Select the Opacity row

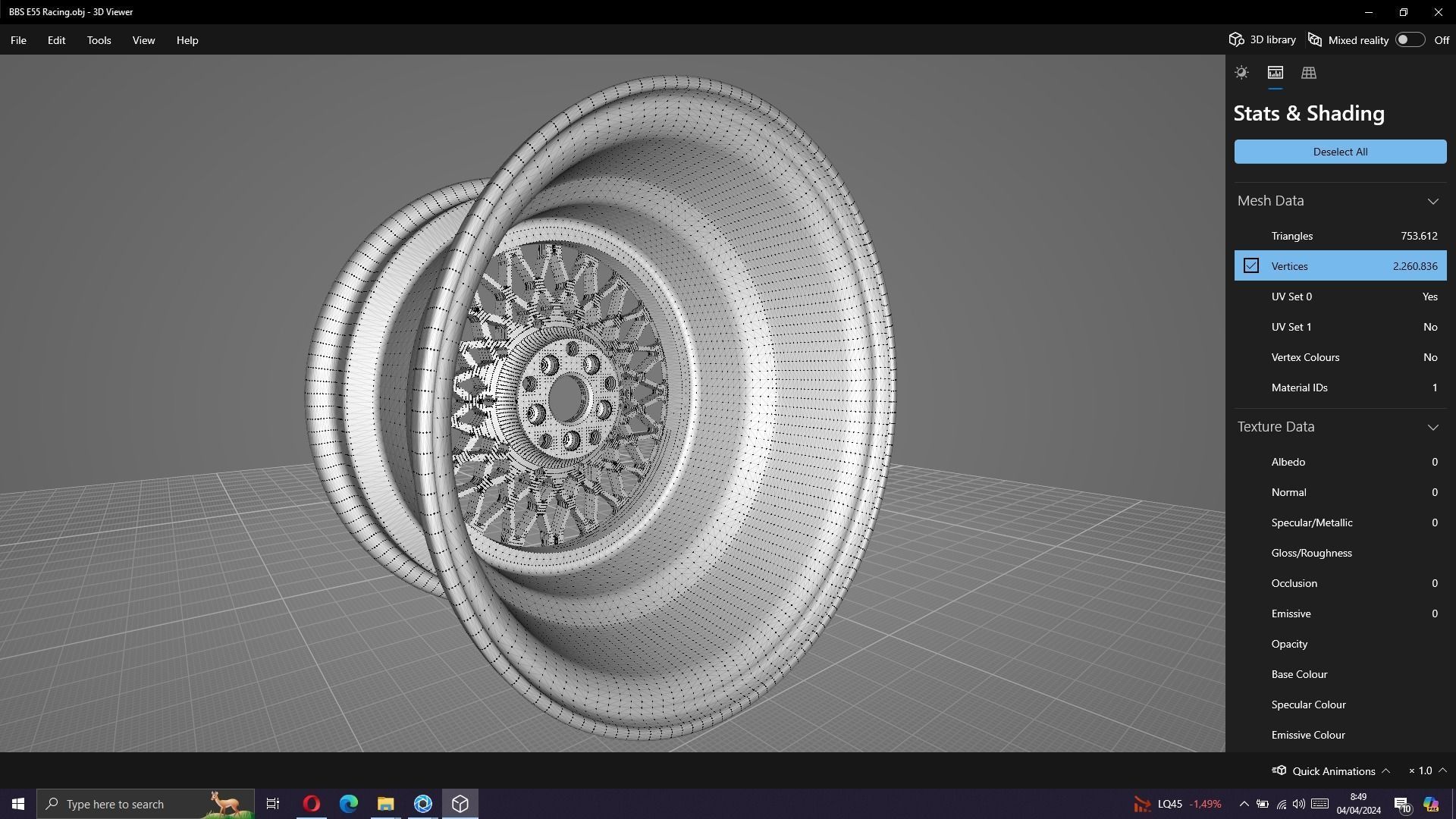[x=1340, y=644]
